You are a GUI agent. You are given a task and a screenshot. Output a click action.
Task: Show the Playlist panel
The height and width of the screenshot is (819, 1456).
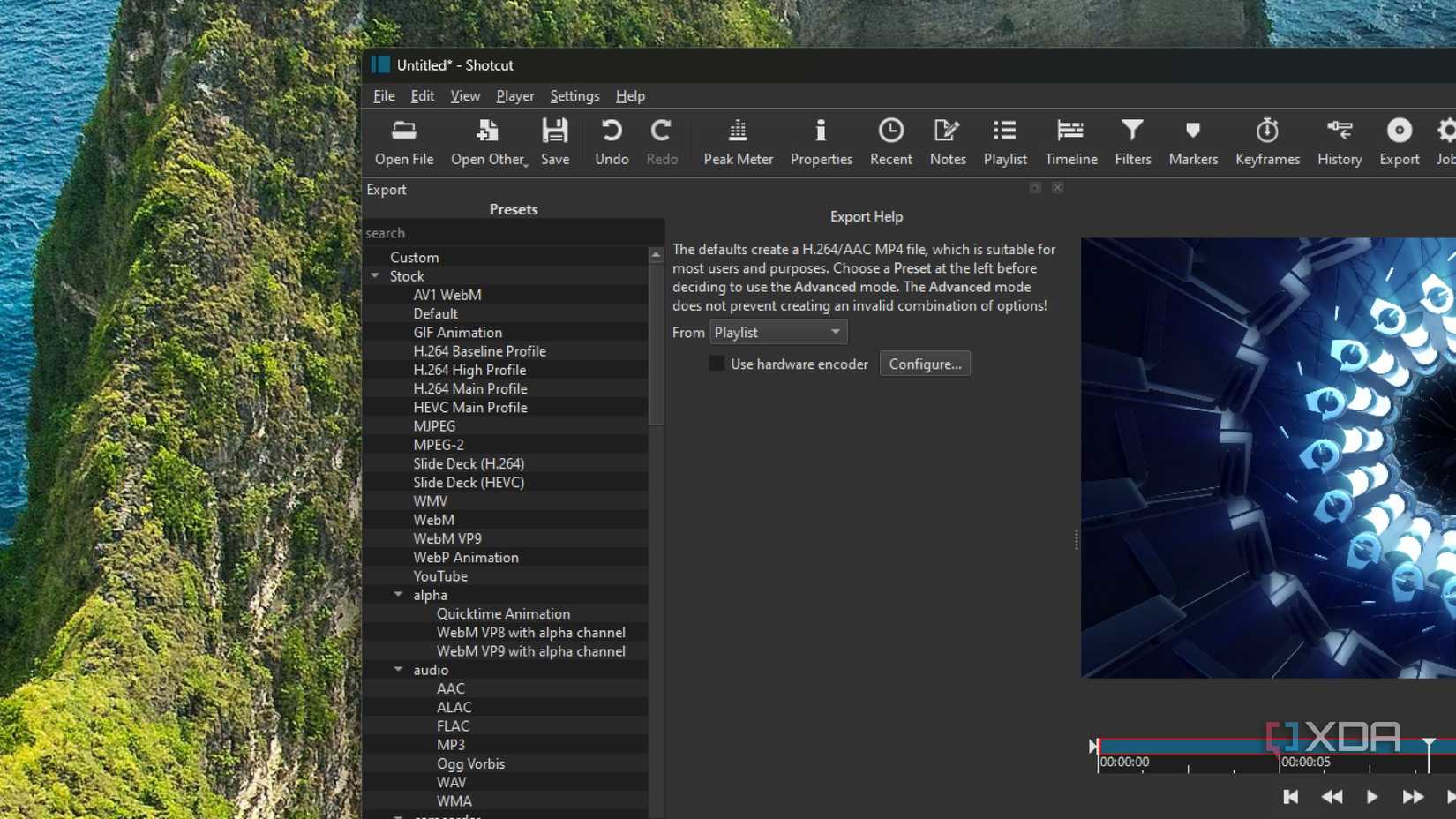point(1004,141)
